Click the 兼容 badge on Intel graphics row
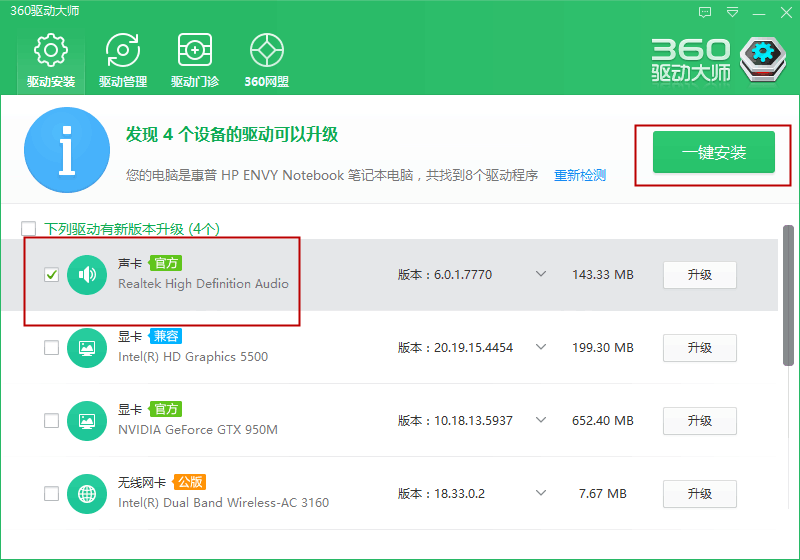This screenshot has height=560, width=800. [166, 336]
